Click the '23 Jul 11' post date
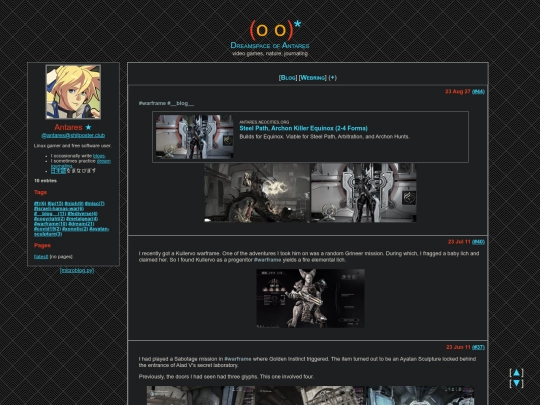The width and height of the screenshot is (540, 405). click(459, 242)
